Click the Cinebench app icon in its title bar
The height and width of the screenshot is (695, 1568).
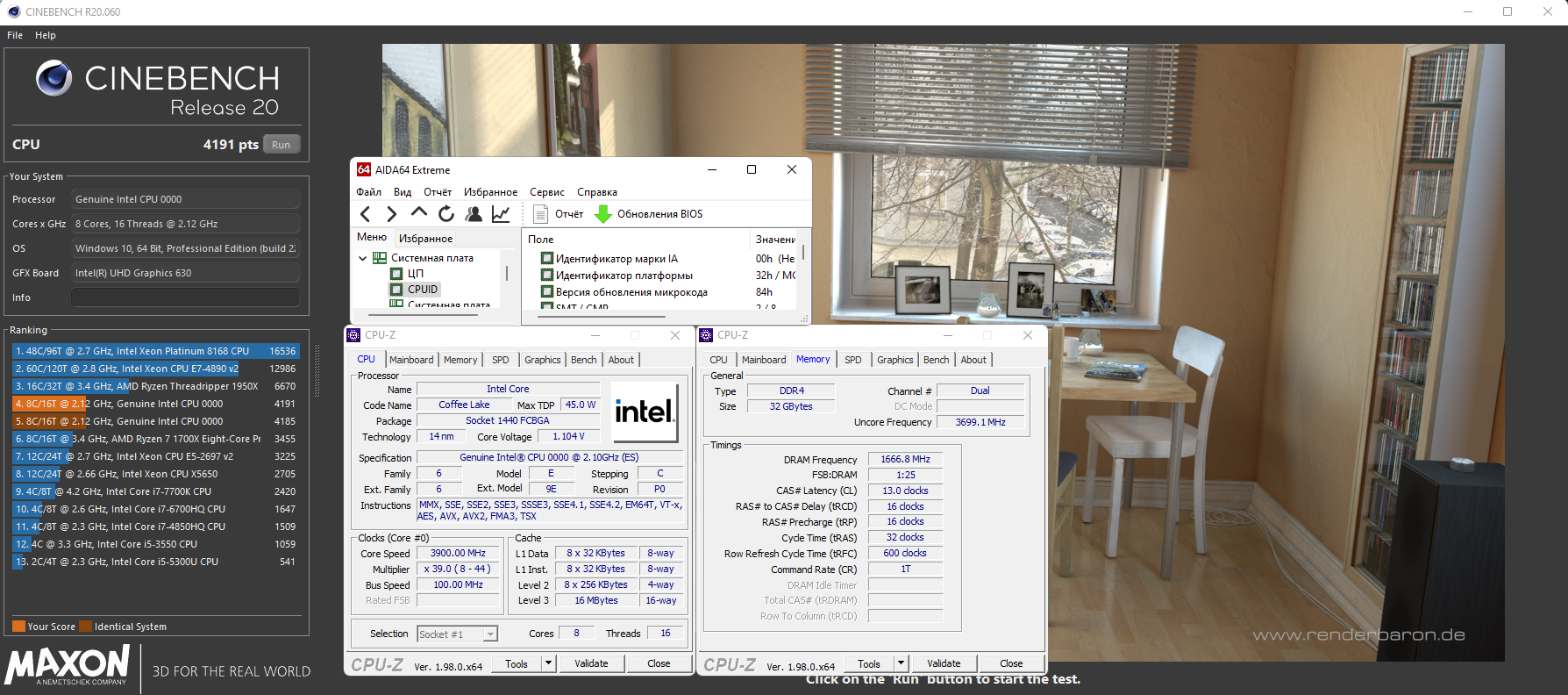click(x=13, y=12)
